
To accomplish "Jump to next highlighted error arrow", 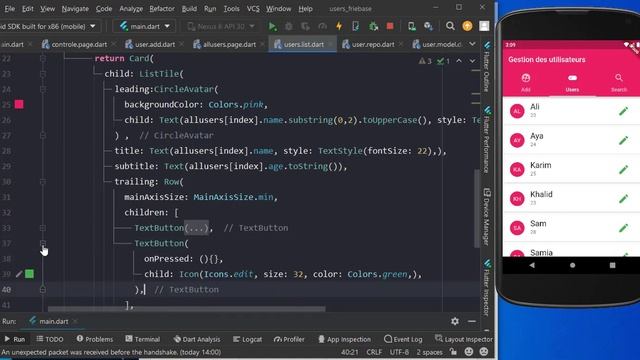I will pyautogui.click(x=472, y=61).
